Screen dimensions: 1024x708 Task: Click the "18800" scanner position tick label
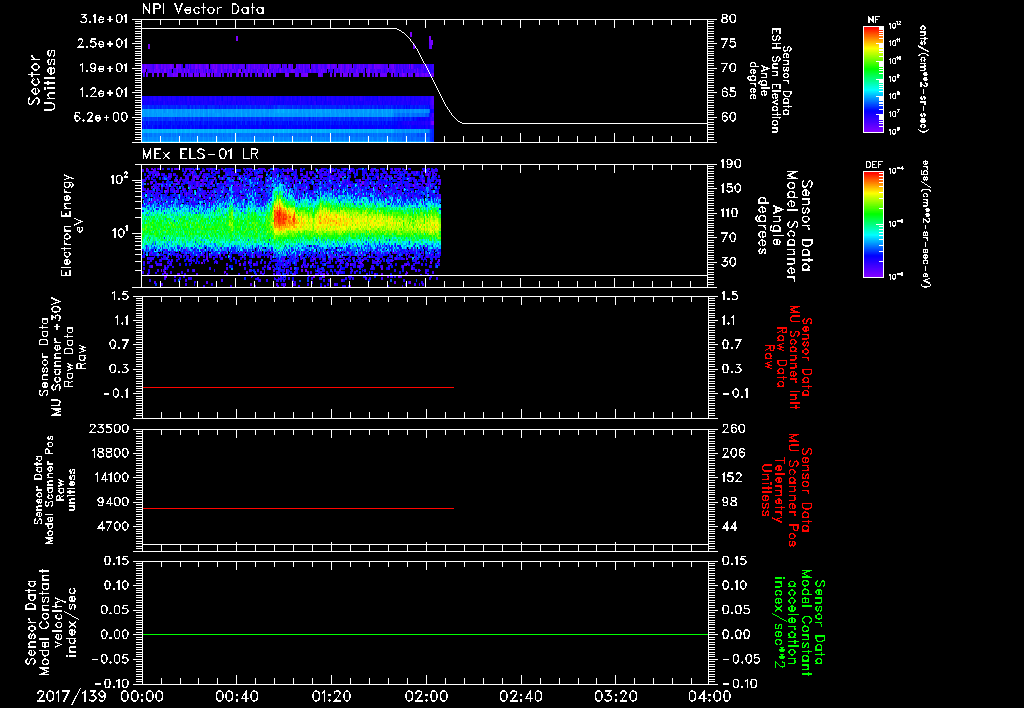point(108,453)
